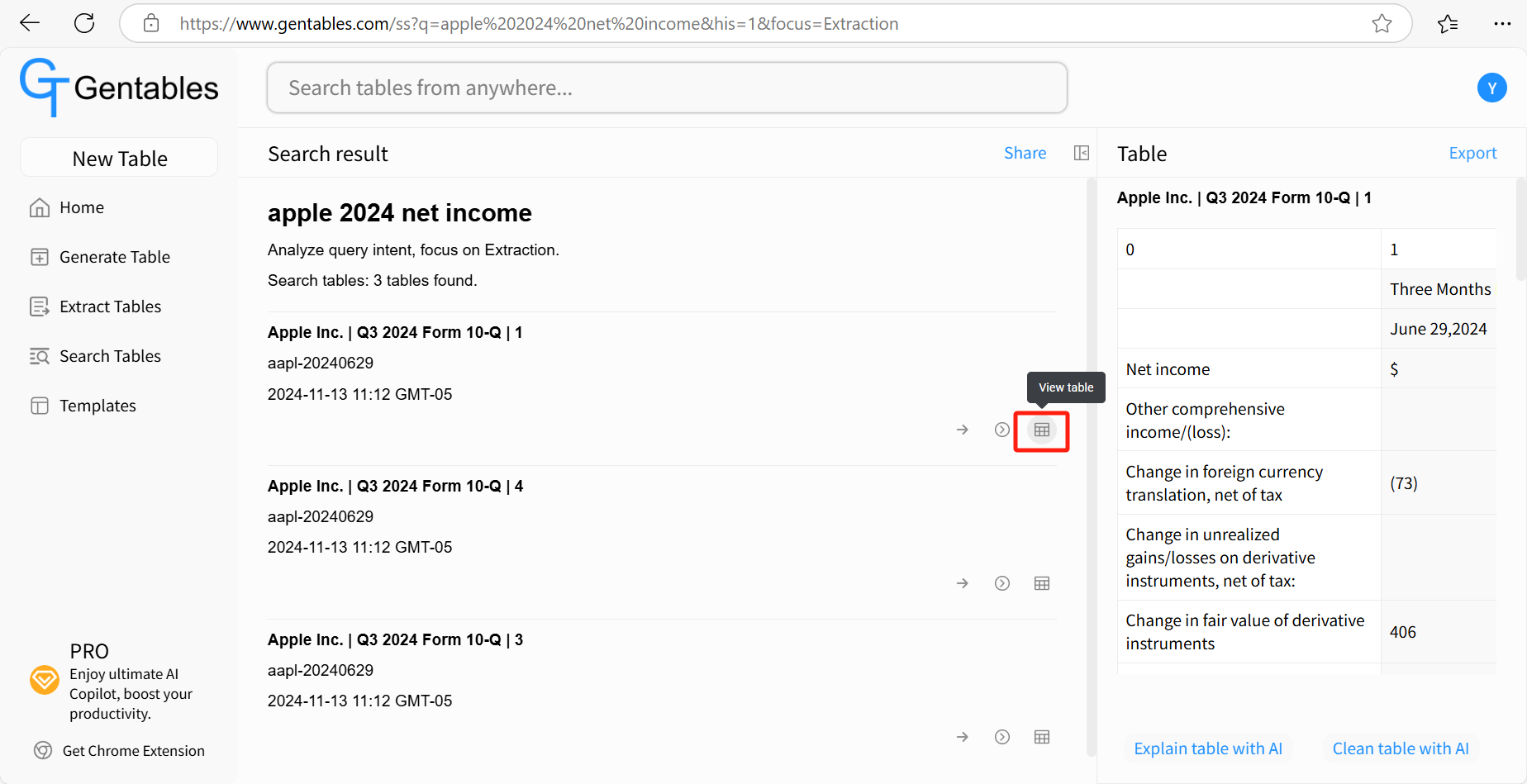Screen dimensions: 1527x784
Task: Click the PRO diamond badge icon
Action: coord(45,680)
